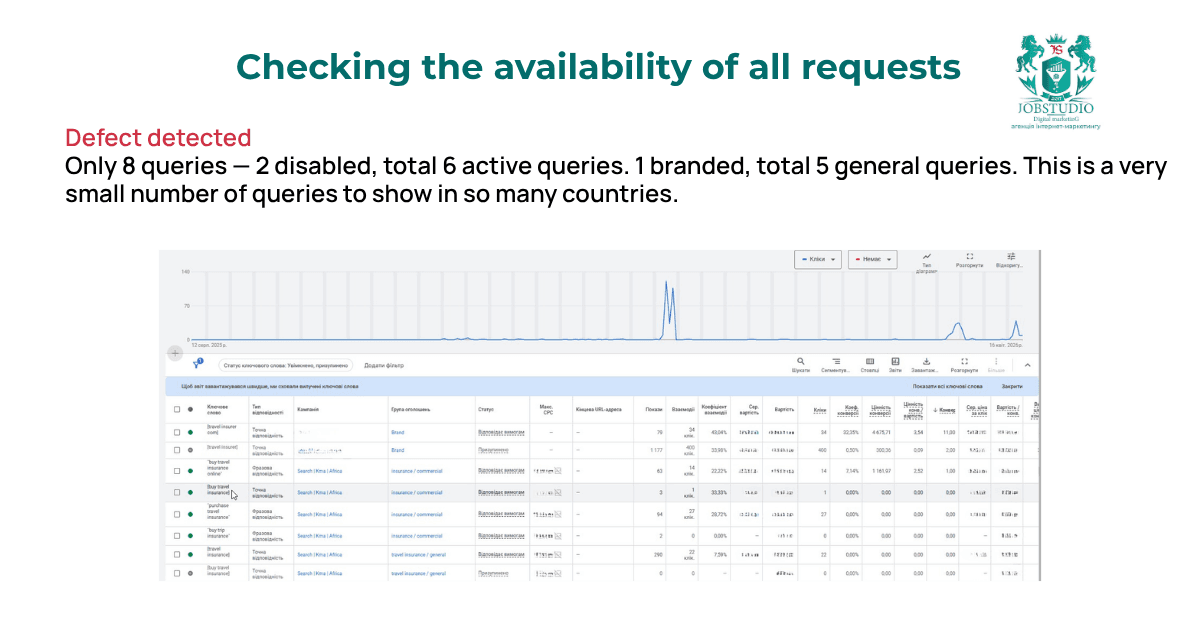Click the round plus button under the chart

pos(175,353)
